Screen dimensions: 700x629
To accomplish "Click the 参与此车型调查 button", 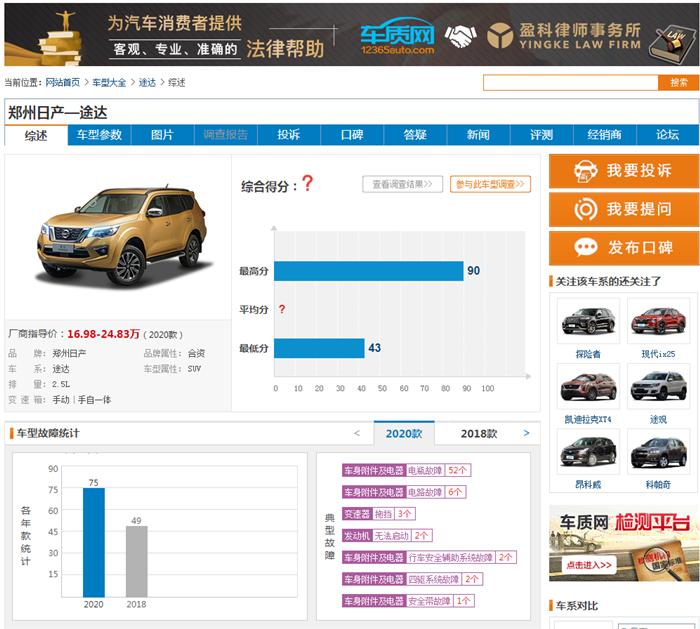I will tap(490, 184).
